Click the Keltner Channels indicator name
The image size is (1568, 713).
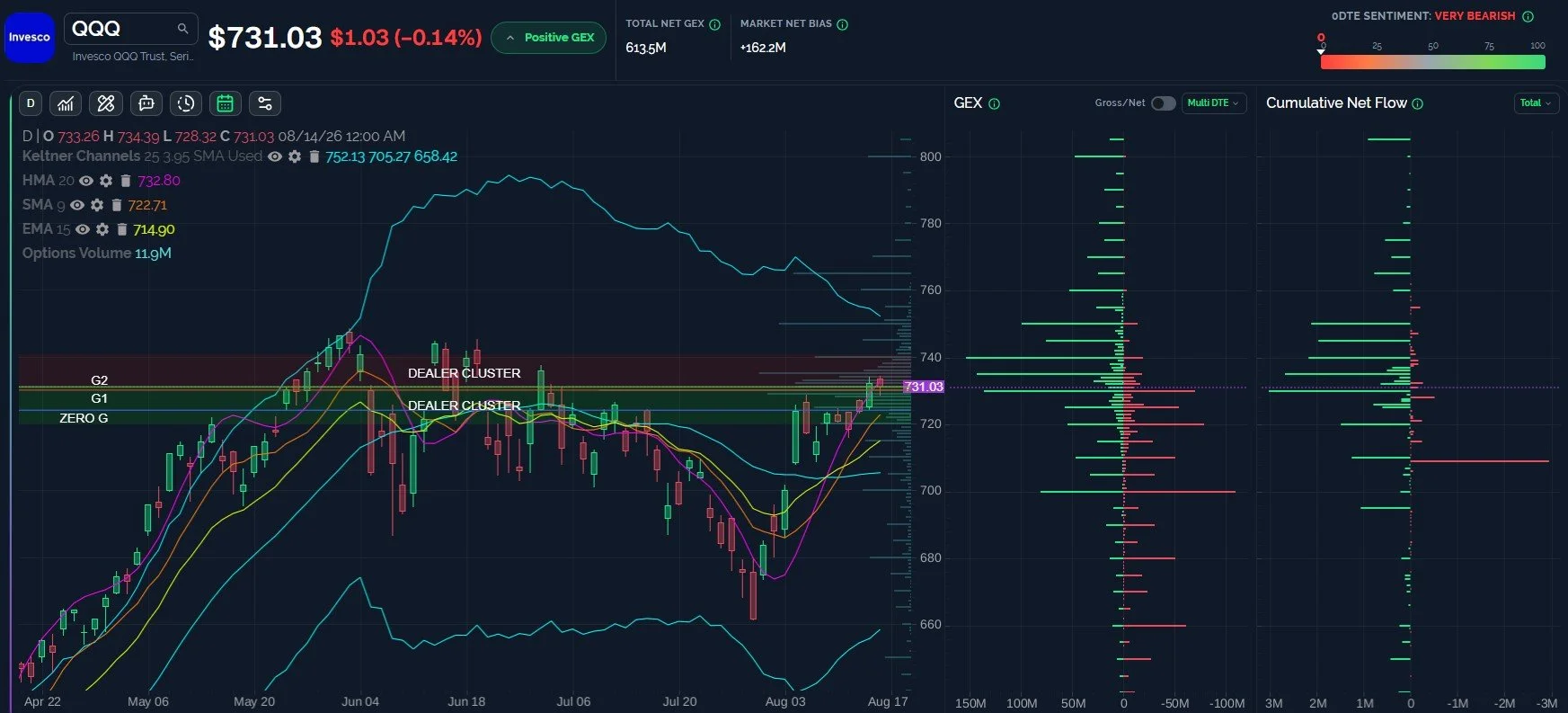pyautogui.click(x=81, y=156)
